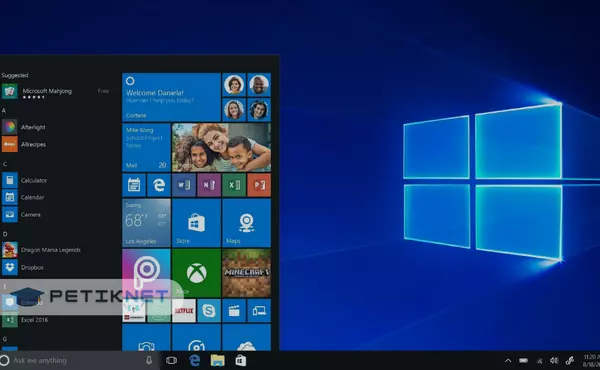Open the Store tile
The width and height of the screenshot is (600, 370).
pos(196,223)
